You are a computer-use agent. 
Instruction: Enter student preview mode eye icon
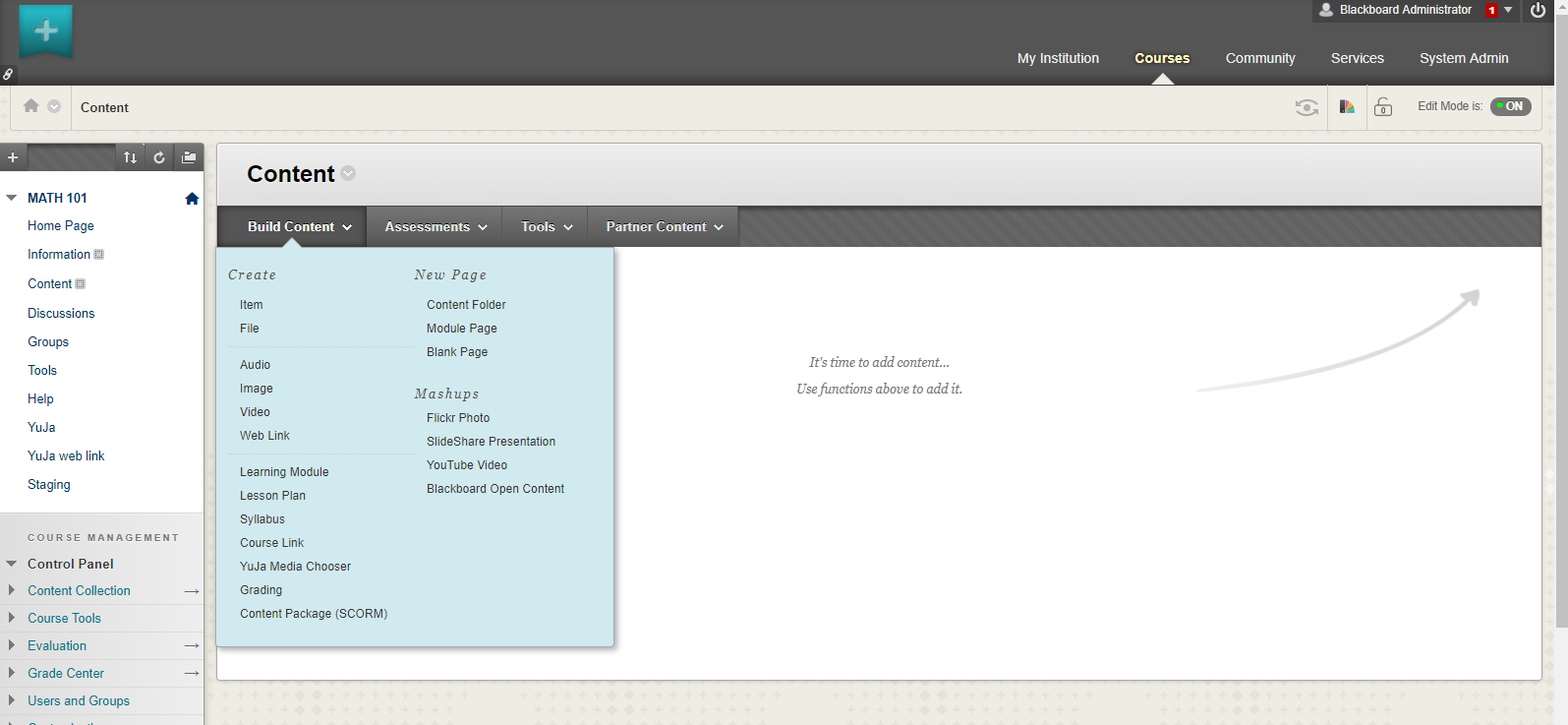click(x=1307, y=107)
